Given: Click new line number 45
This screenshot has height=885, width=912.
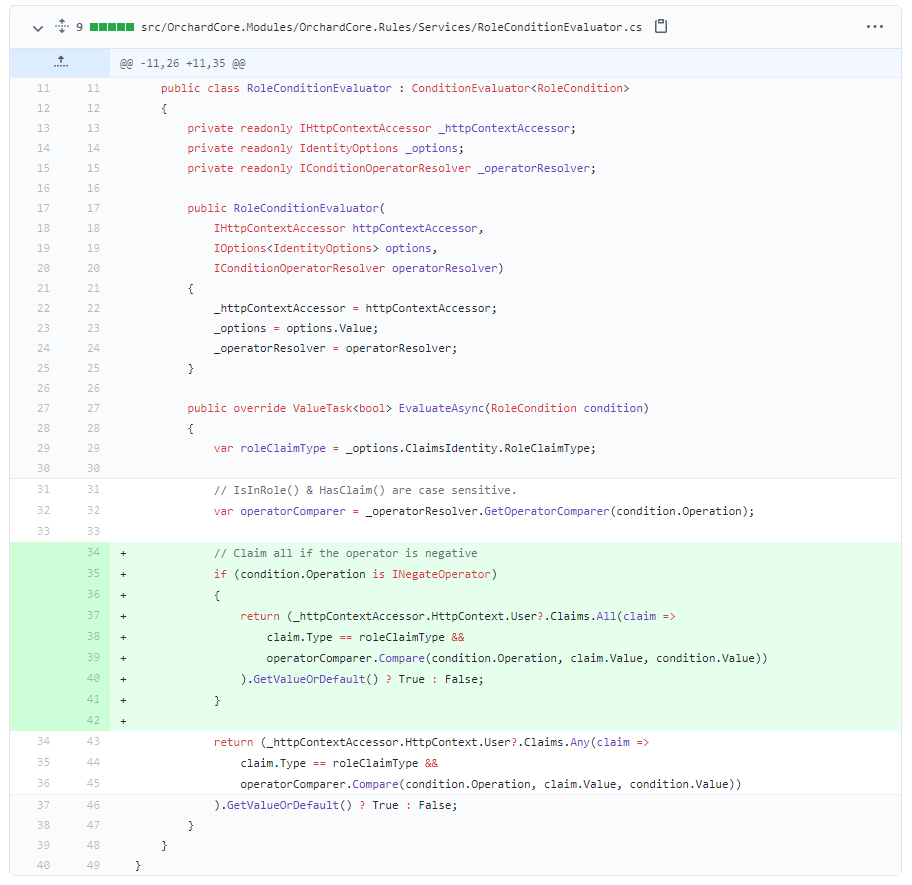Looking at the screenshot, I should [x=93, y=783].
